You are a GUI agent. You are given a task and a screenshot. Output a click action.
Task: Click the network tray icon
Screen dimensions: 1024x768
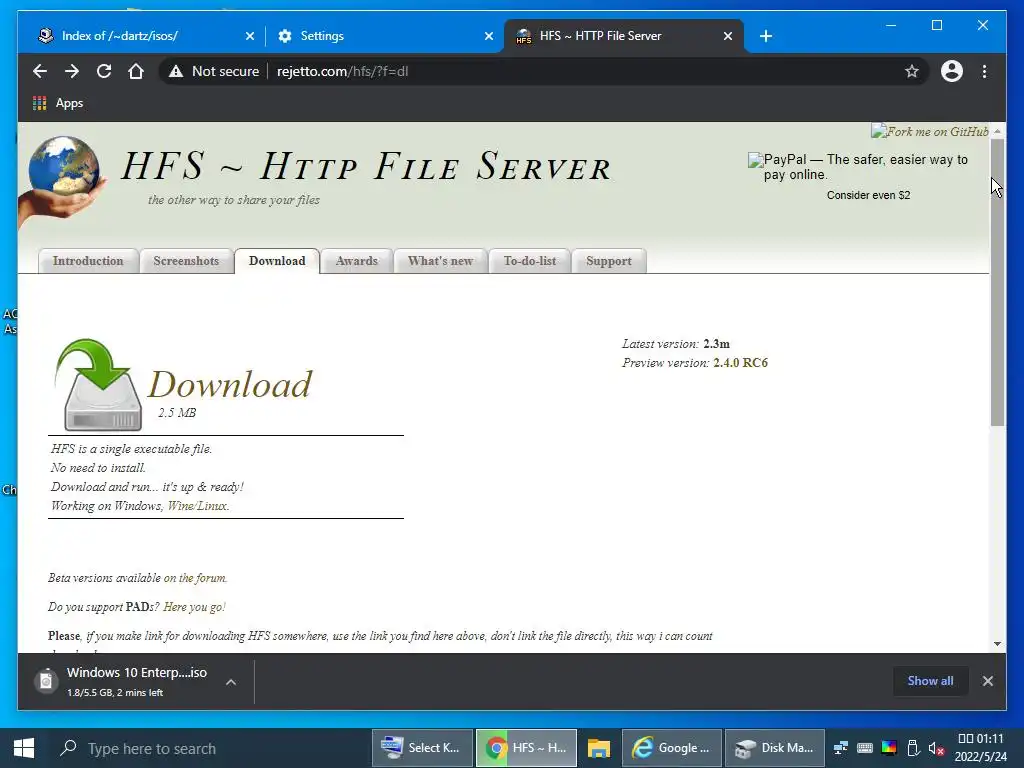[x=841, y=748]
